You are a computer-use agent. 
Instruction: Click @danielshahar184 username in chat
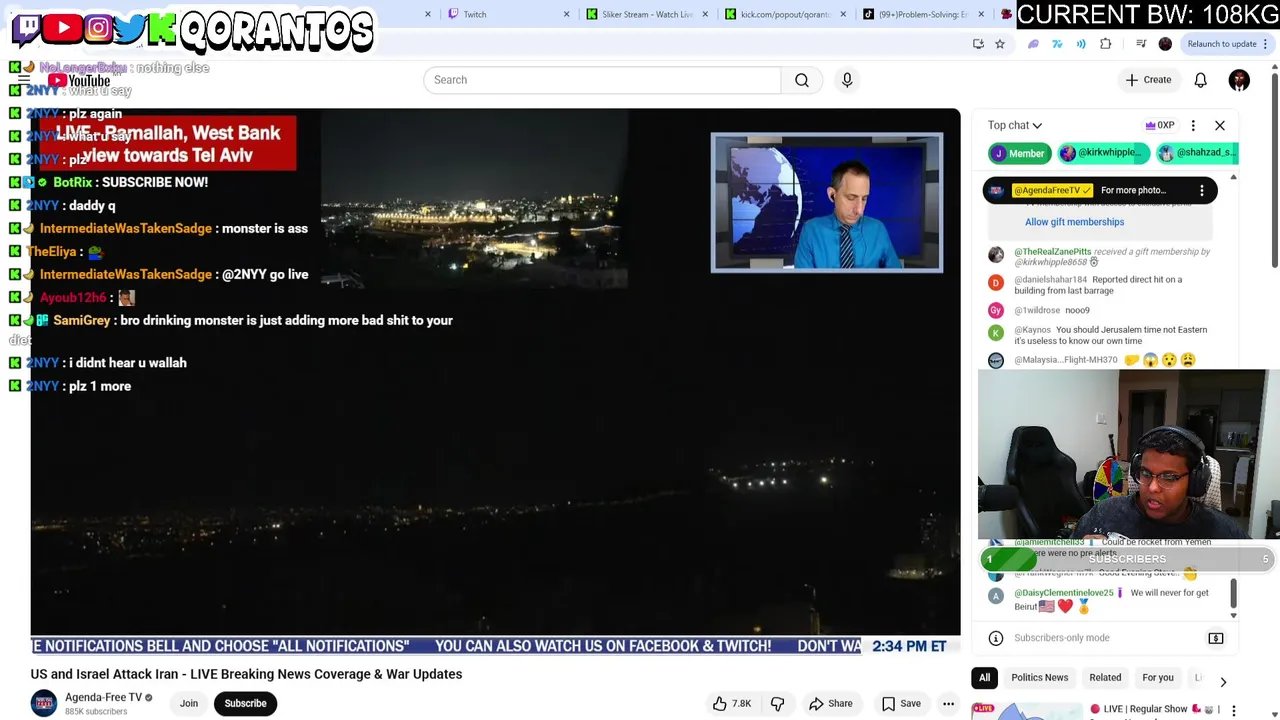[x=1050, y=280]
